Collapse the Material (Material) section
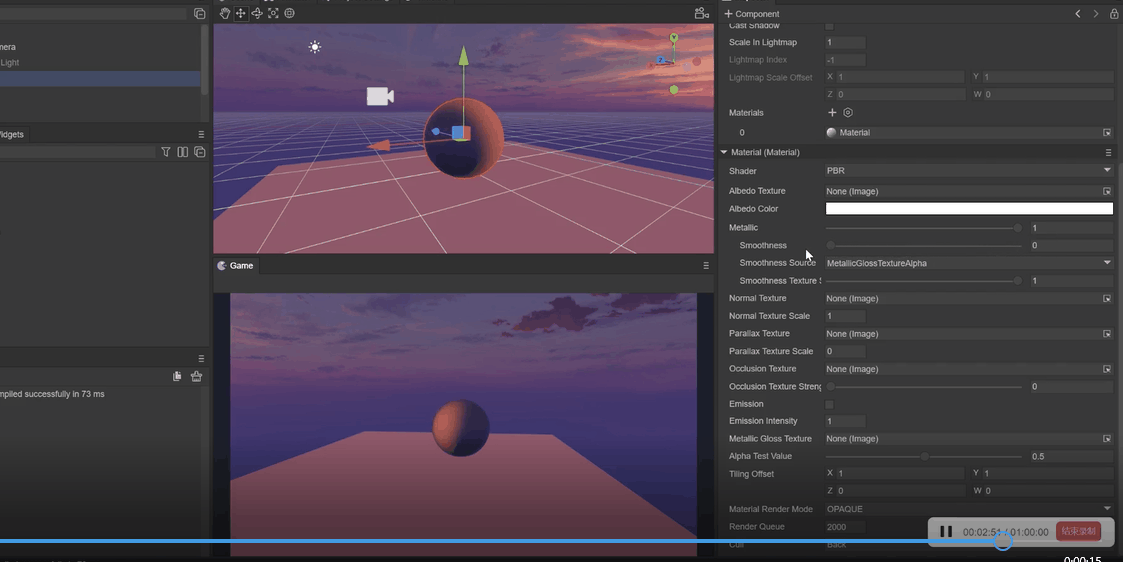The height and width of the screenshot is (562, 1123). tap(724, 152)
